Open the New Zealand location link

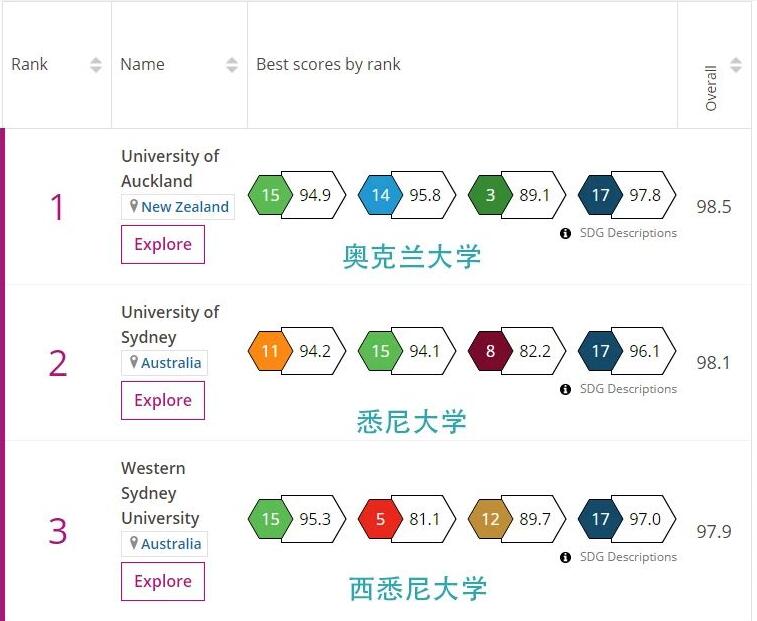tap(184, 207)
